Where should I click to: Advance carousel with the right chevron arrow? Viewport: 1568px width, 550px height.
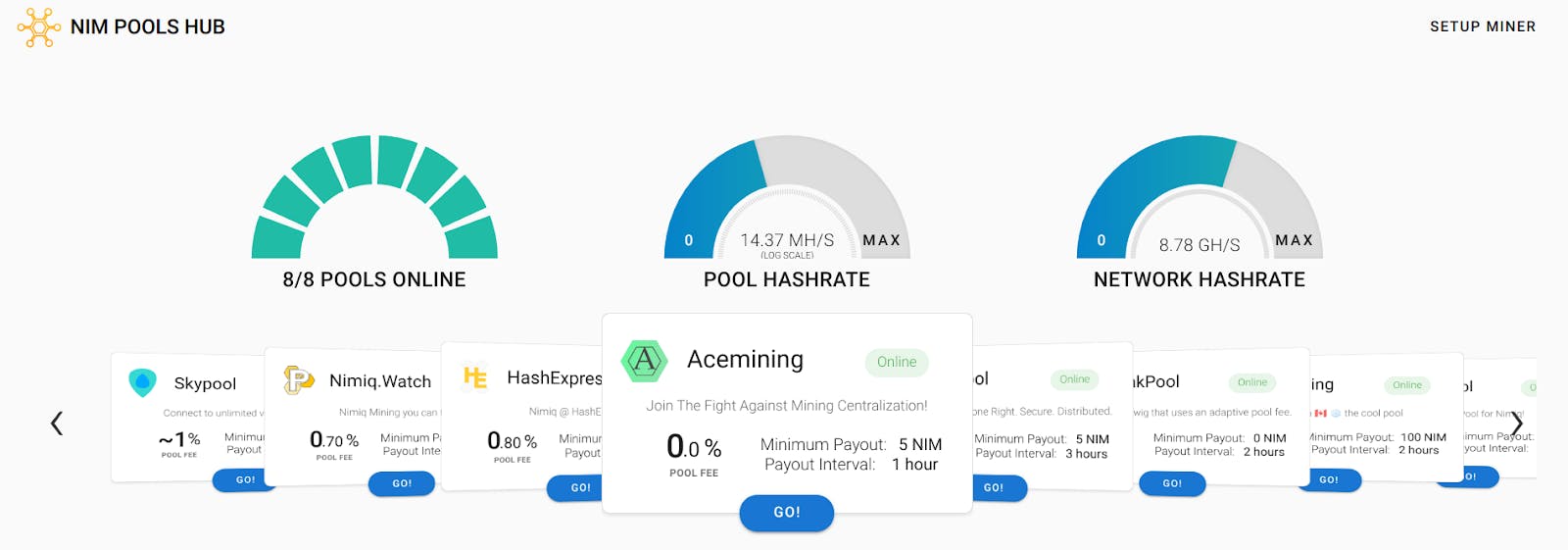tap(1516, 424)
